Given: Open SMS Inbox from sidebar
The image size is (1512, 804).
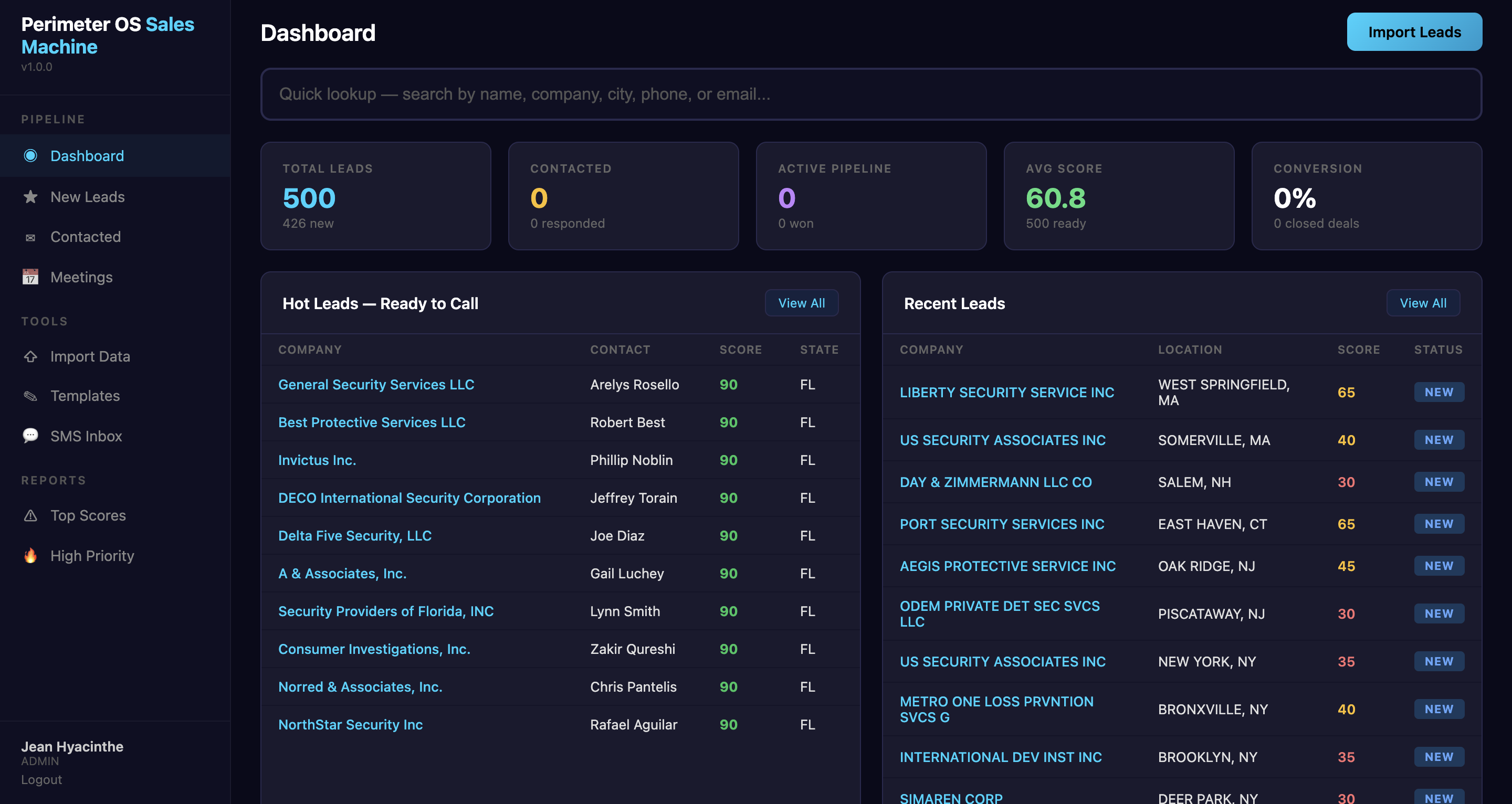Looking at the screenshot, I should click(x=115, y=436).
